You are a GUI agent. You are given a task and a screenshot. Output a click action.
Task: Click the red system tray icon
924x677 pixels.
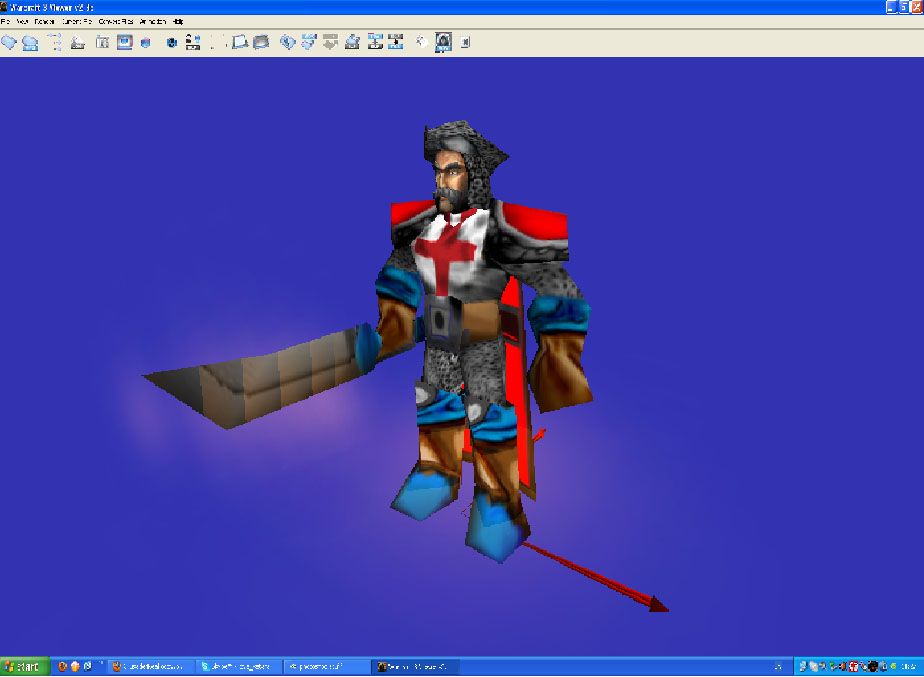click(853, 666)
